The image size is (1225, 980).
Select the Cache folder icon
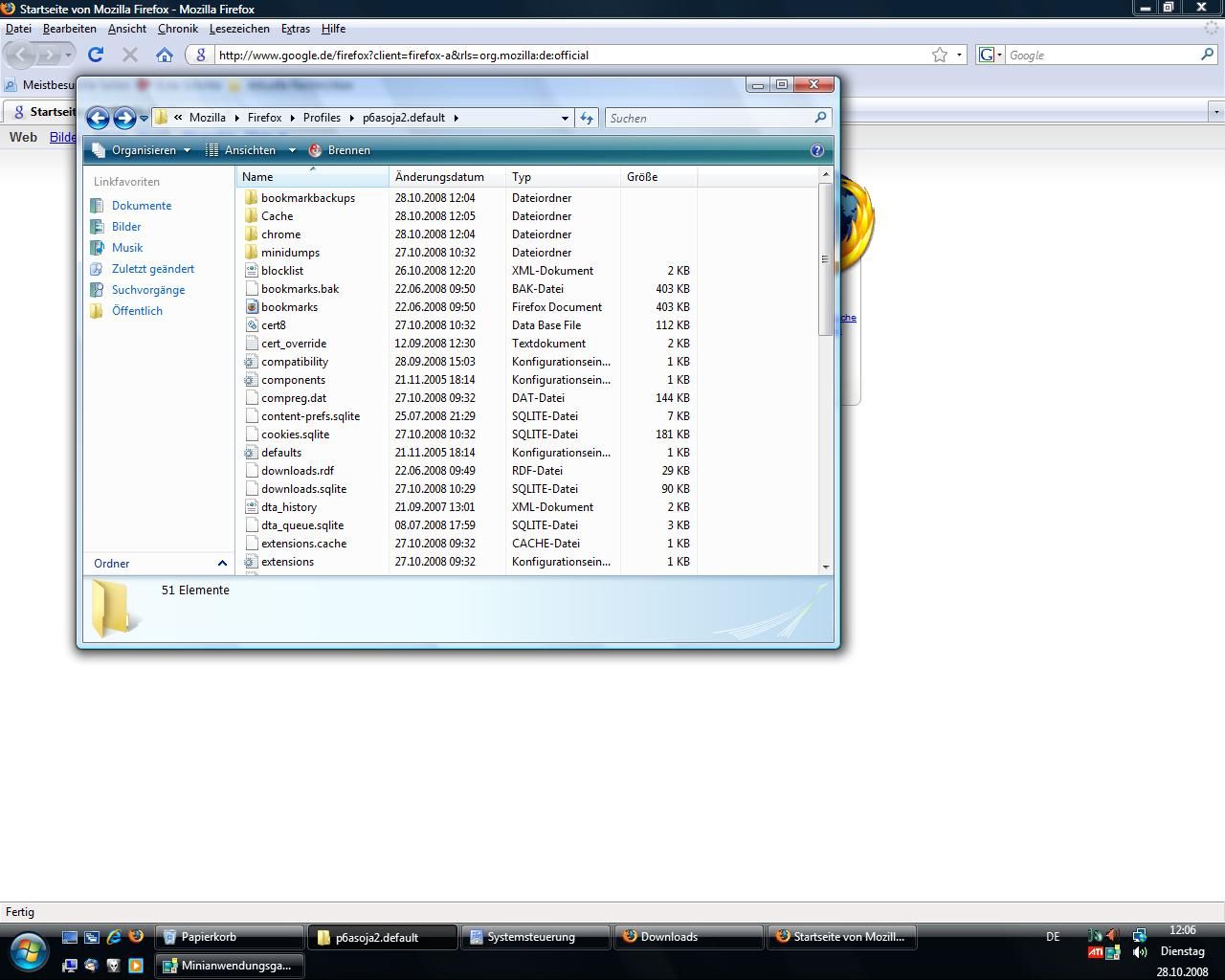(x=252, y=216)
